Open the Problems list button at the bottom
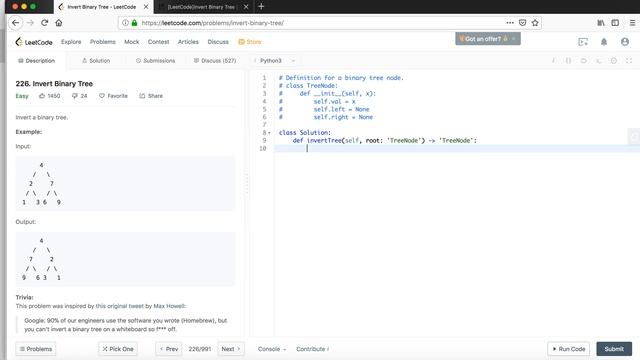The height and width of the screenshot is (360, 640). 36,349
